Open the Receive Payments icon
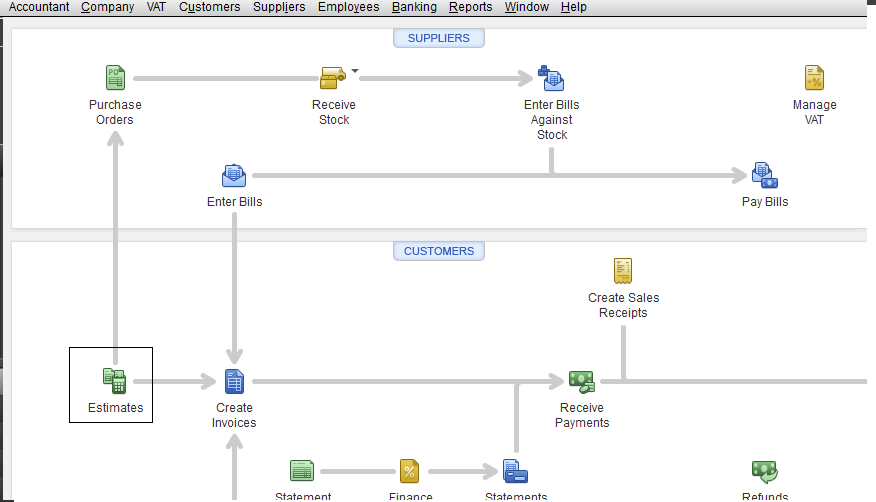The height and width of the screenshot is (502, 876). click(581, 381)
